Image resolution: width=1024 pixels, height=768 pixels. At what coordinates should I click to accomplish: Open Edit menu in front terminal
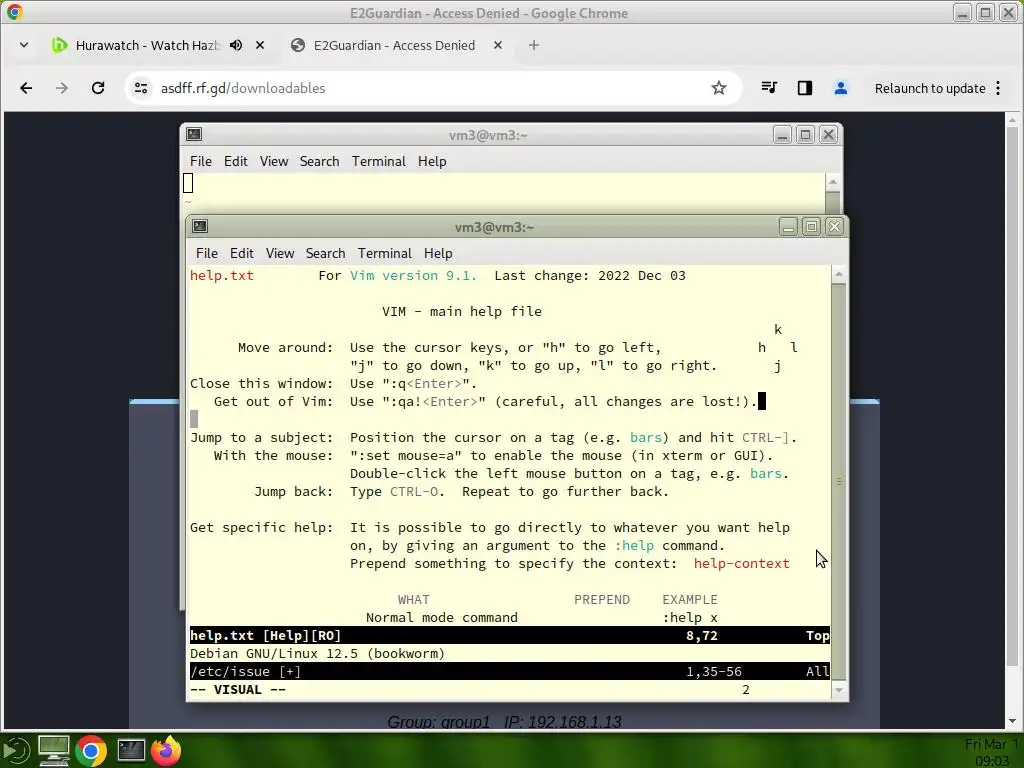tap(242, 253)
